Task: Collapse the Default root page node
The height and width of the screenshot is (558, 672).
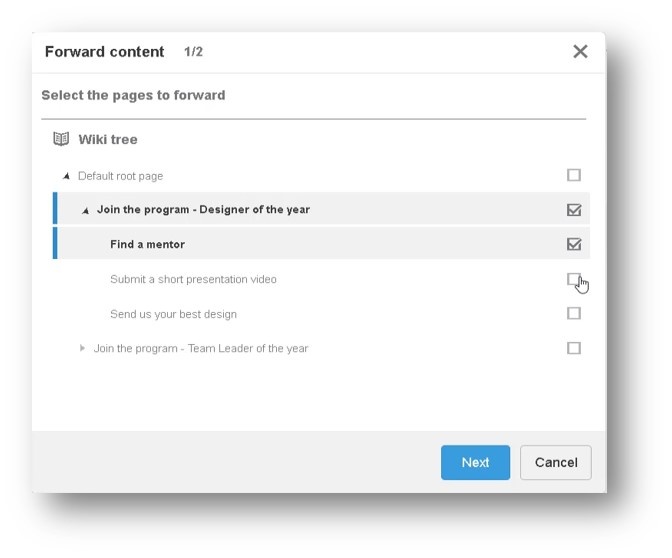Action: tap(66, 176)
